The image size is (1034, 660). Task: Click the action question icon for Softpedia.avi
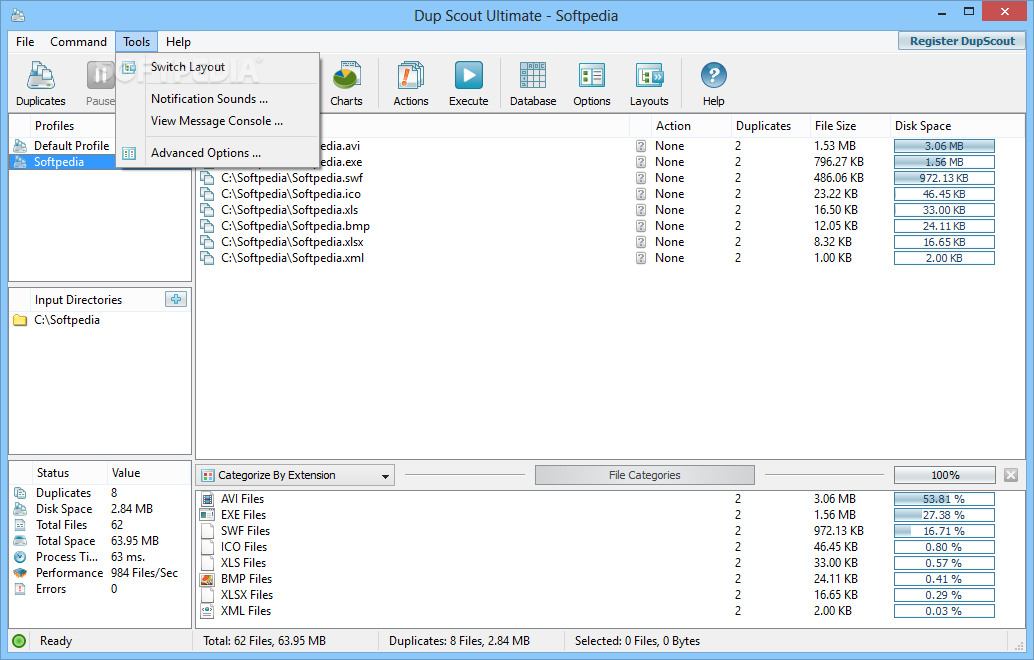coord(640,146)
